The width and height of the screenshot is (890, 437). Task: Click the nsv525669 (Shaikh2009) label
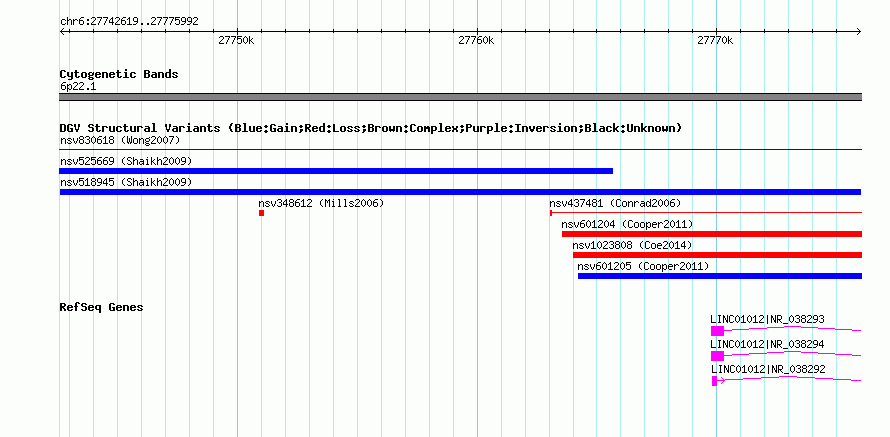[x=126, y=161]
